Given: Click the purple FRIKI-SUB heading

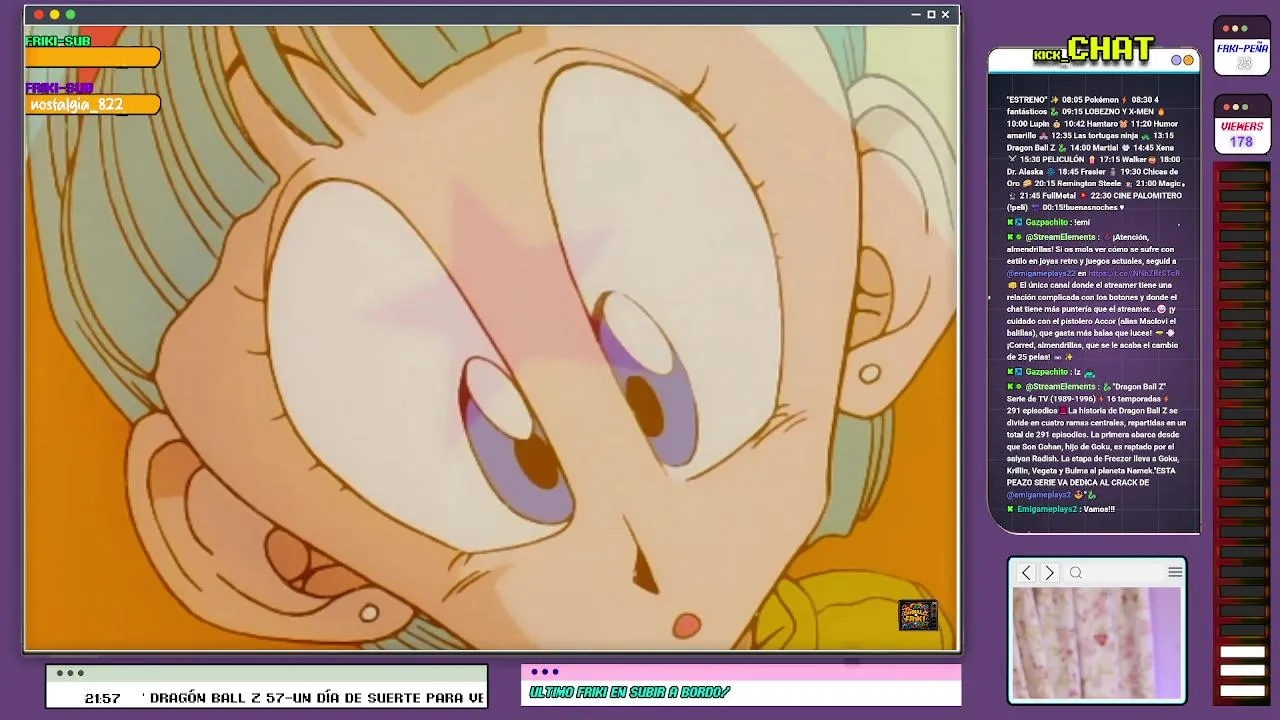Looking at the screenshot, I should pyautogui.click(x=59, y=88).
